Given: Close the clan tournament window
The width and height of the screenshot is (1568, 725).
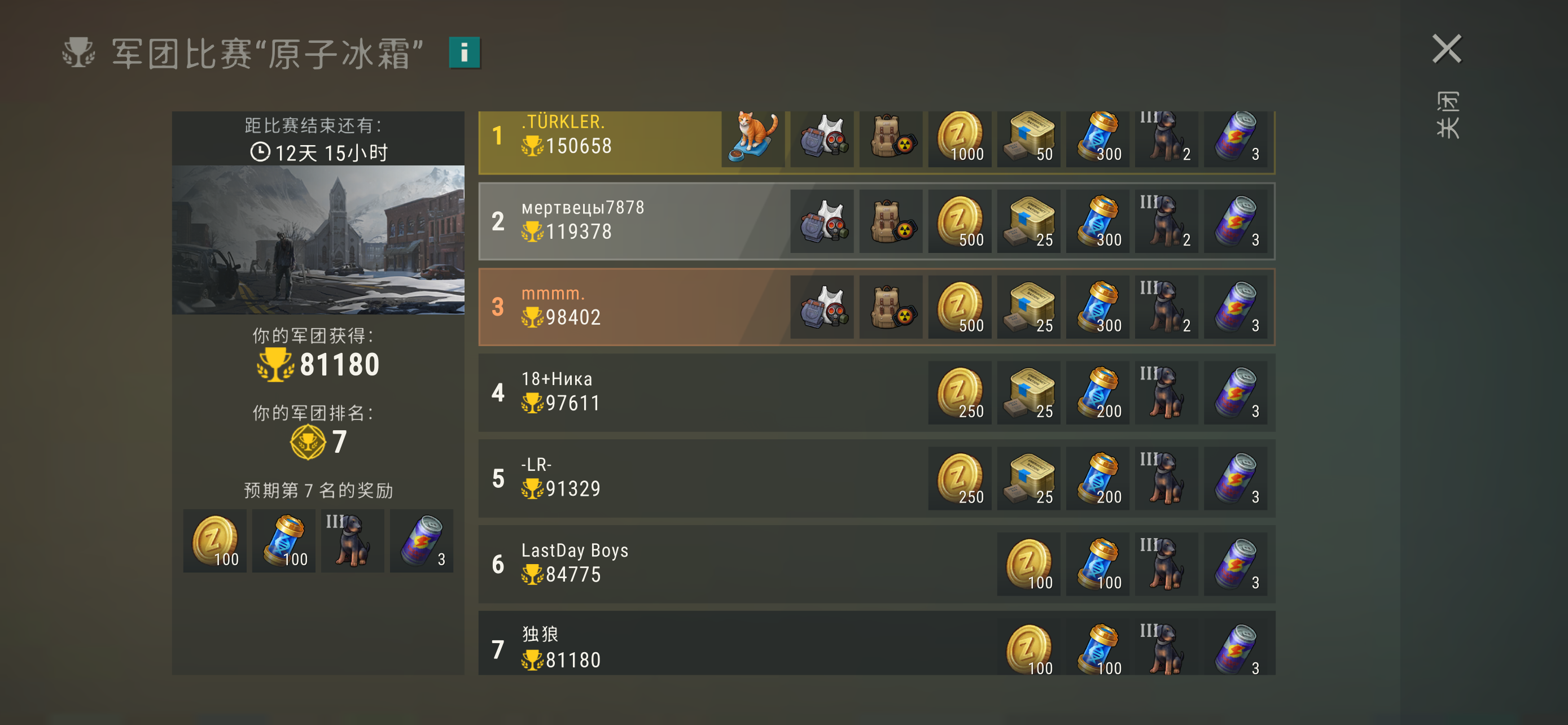Looking at the screenshot, I should point(1446,49).
